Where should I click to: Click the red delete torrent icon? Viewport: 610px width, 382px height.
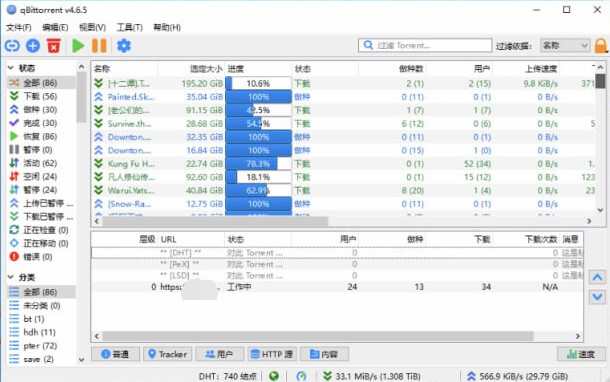pos(54,46)
